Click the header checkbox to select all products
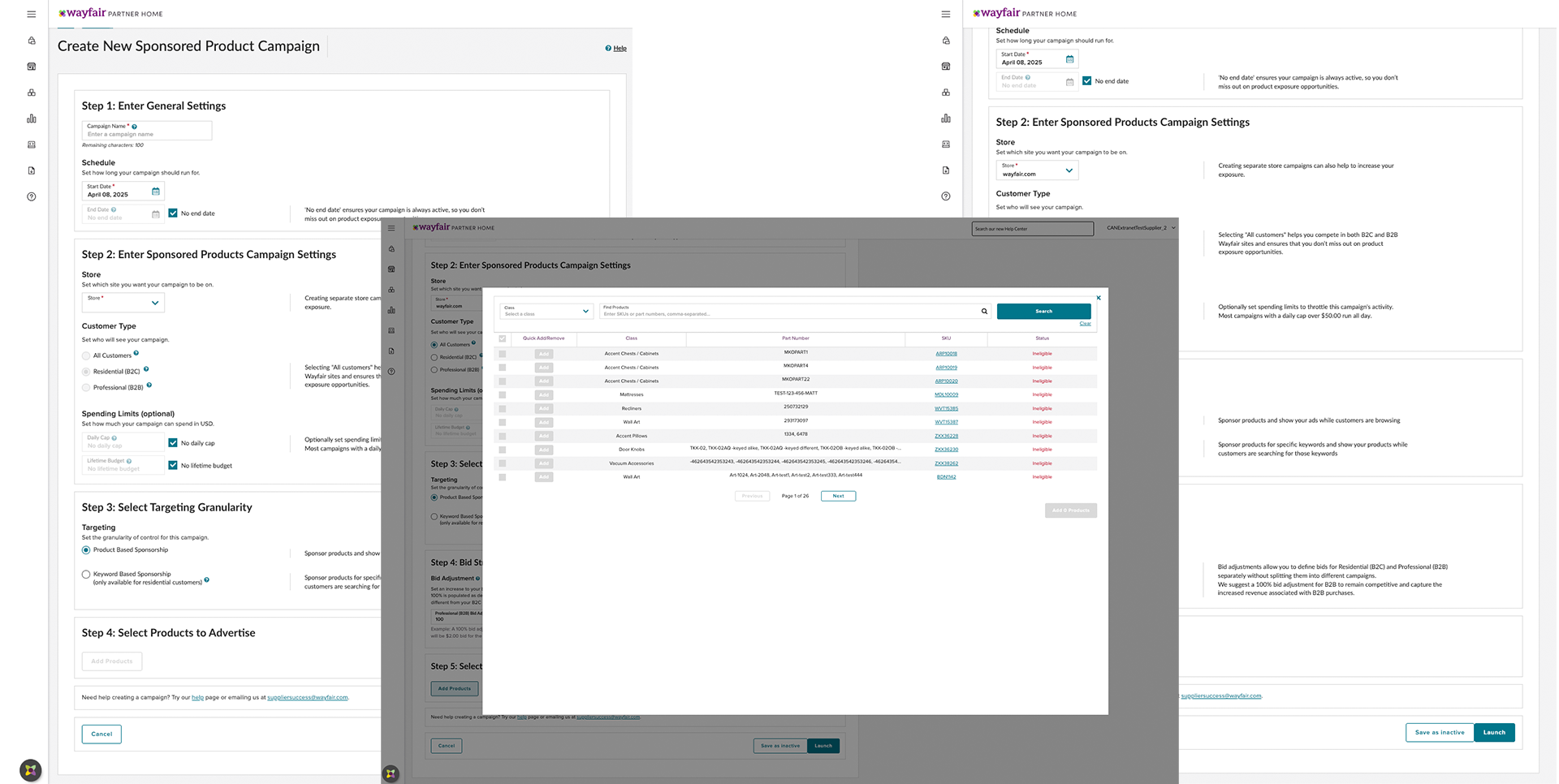 click(503, 338)
